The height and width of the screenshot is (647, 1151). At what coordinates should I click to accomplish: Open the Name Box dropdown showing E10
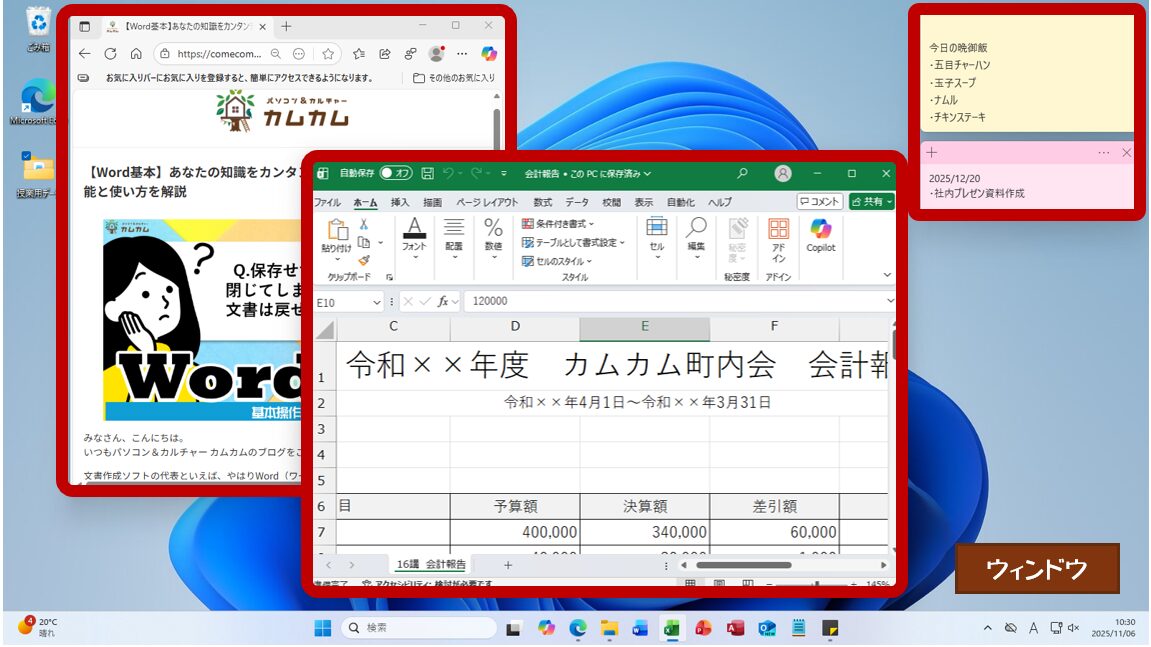click(377, 301)
